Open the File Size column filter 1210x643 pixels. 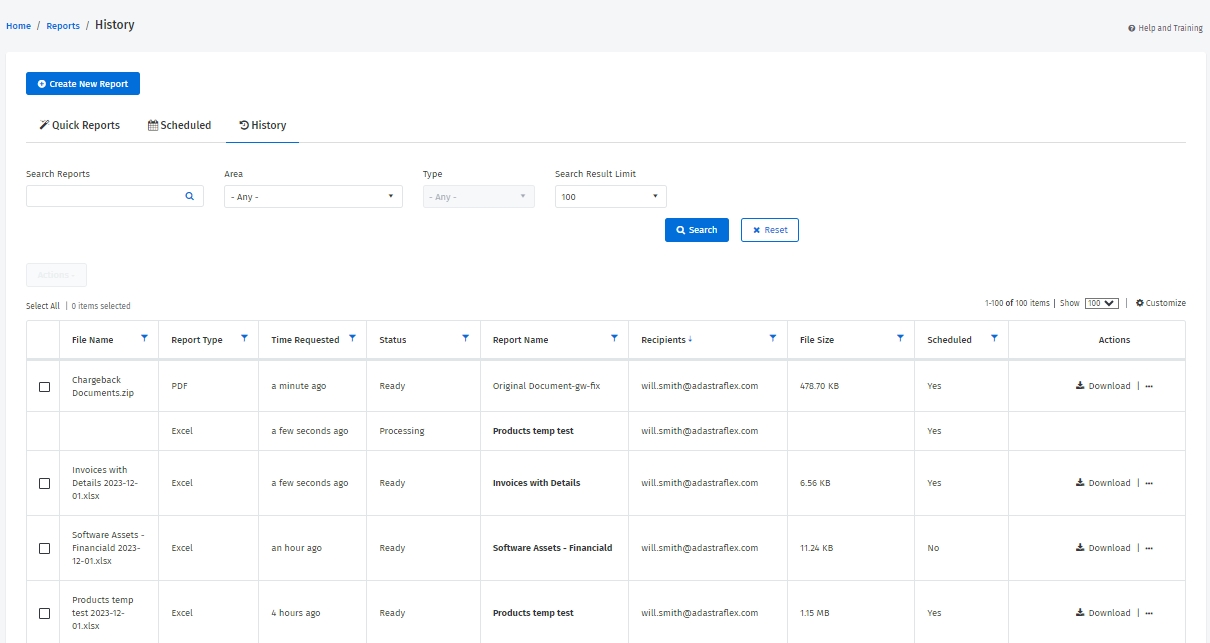(x=900, y=339)
